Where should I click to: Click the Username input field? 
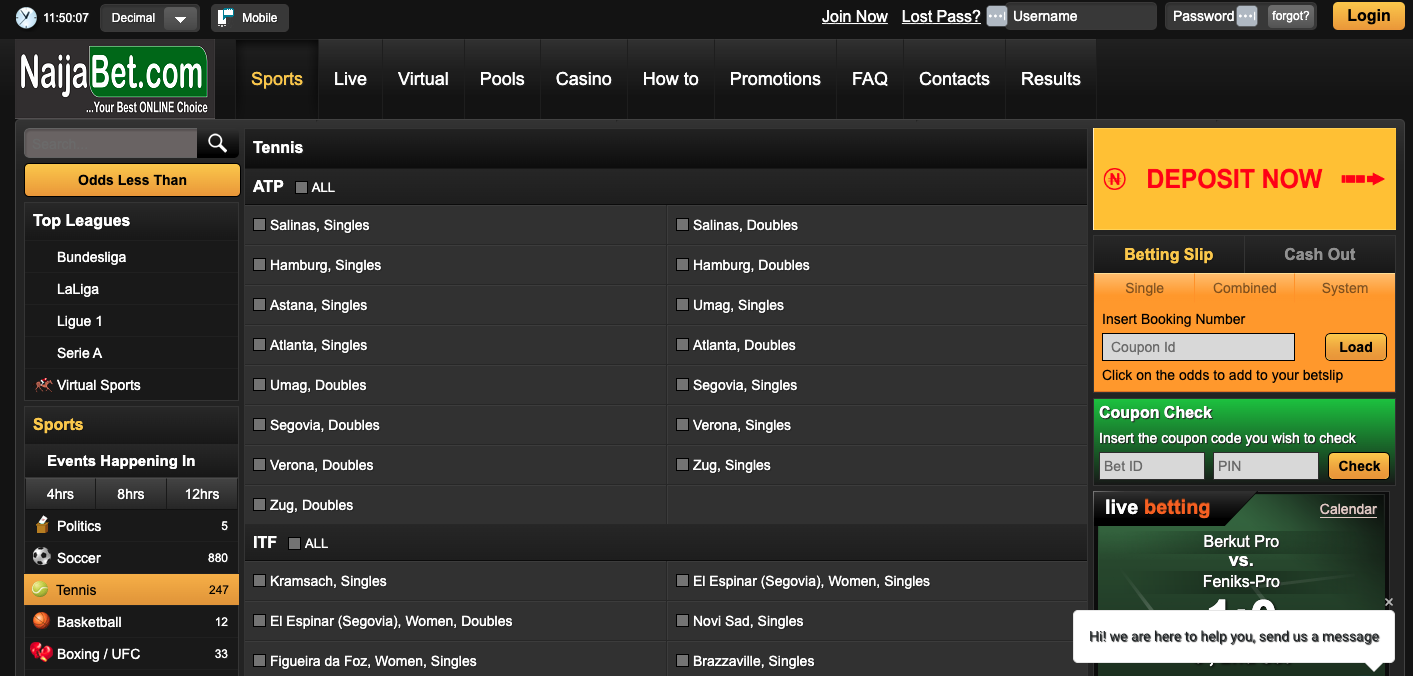1081,16
